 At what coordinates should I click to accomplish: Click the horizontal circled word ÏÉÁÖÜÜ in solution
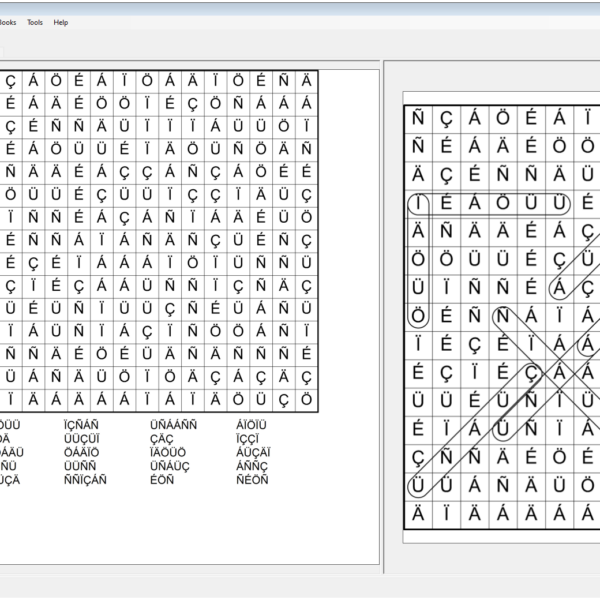489,204
